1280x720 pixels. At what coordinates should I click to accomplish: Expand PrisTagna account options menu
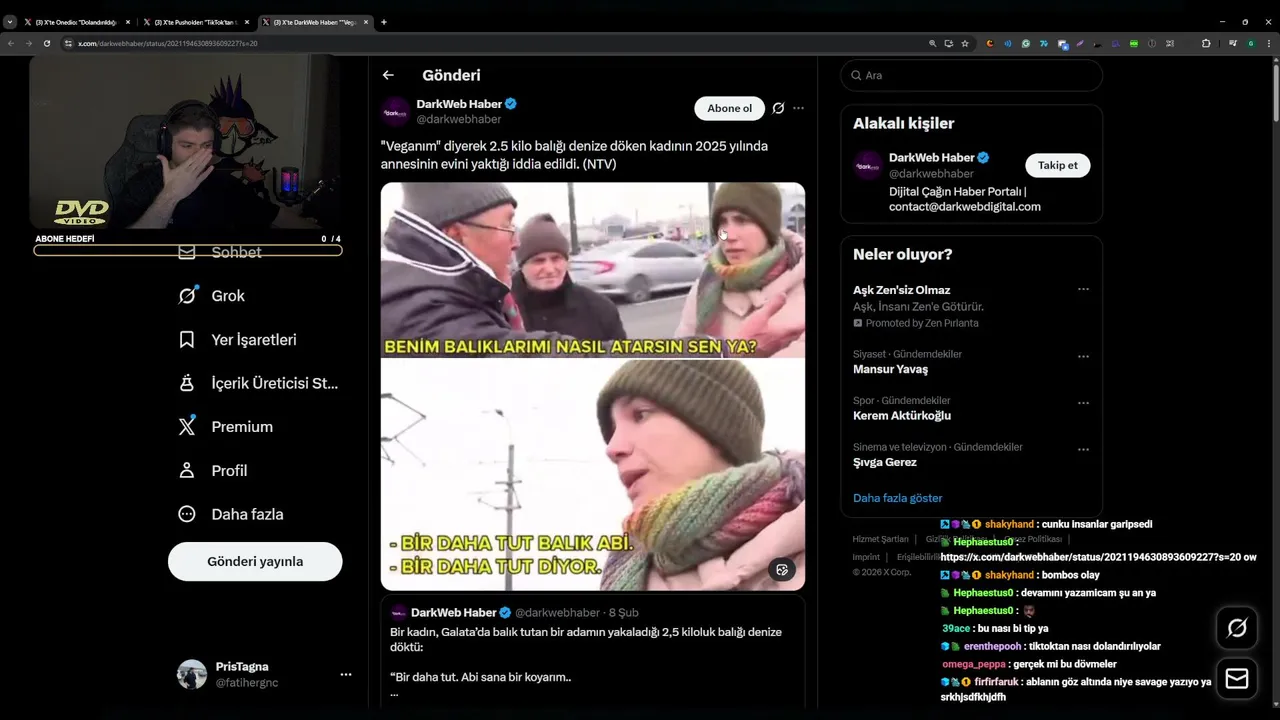[346, 675]
